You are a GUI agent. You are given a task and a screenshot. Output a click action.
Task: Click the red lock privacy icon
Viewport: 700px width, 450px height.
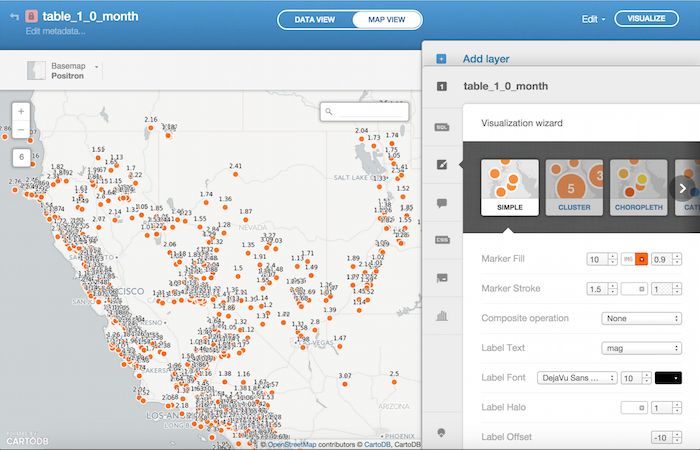(31, 17)
